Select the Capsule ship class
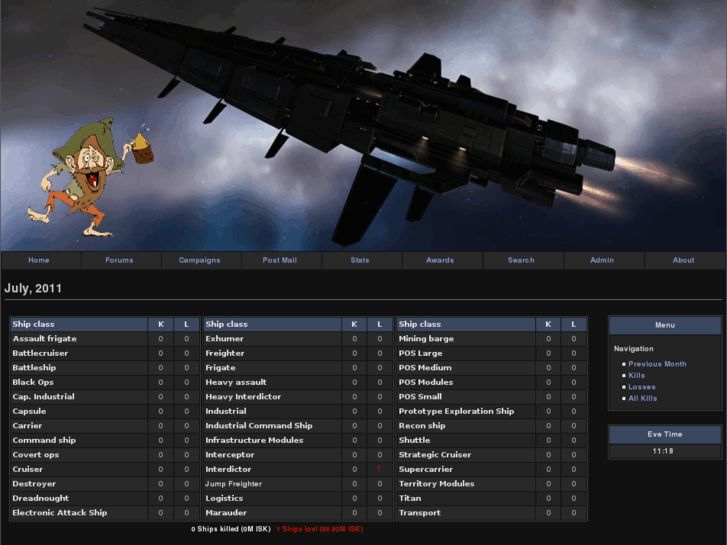This screenshot has height=545, width=727. click(29, 411)
